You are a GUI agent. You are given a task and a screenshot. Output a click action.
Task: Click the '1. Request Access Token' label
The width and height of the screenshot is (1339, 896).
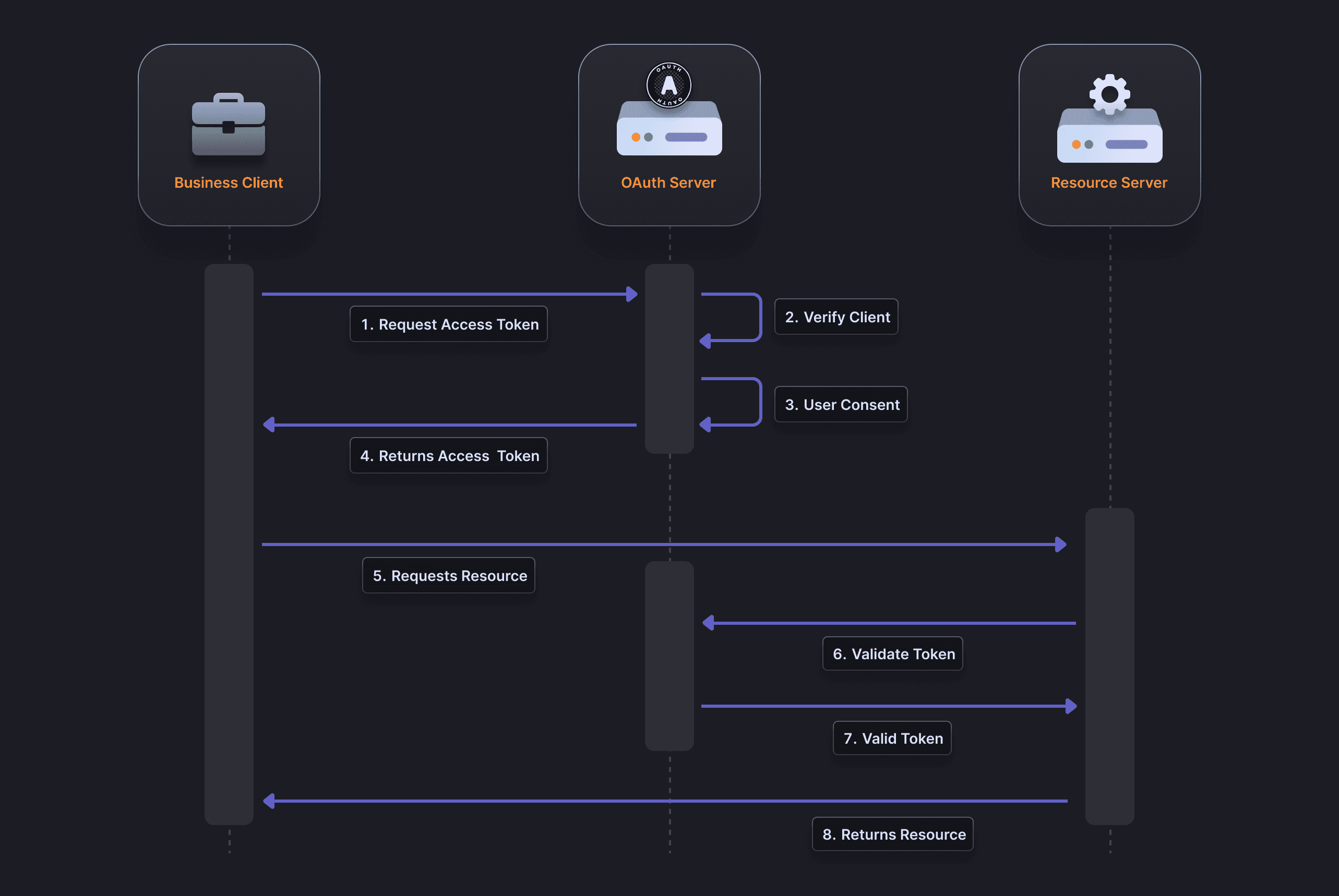coord(448,324)
